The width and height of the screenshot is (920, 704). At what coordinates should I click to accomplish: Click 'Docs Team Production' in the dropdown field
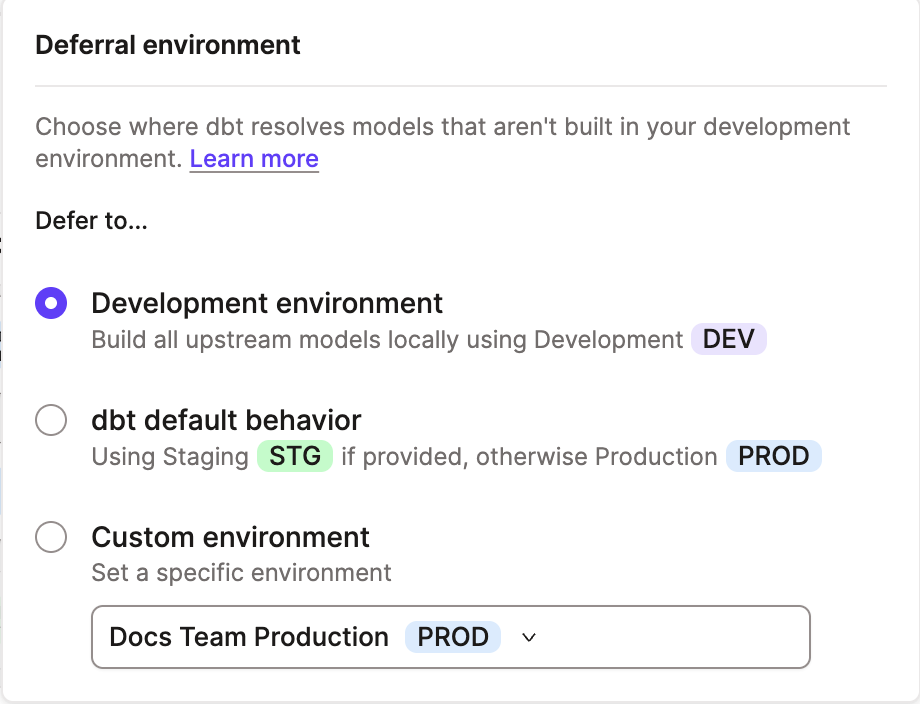[x=248, y=637]
